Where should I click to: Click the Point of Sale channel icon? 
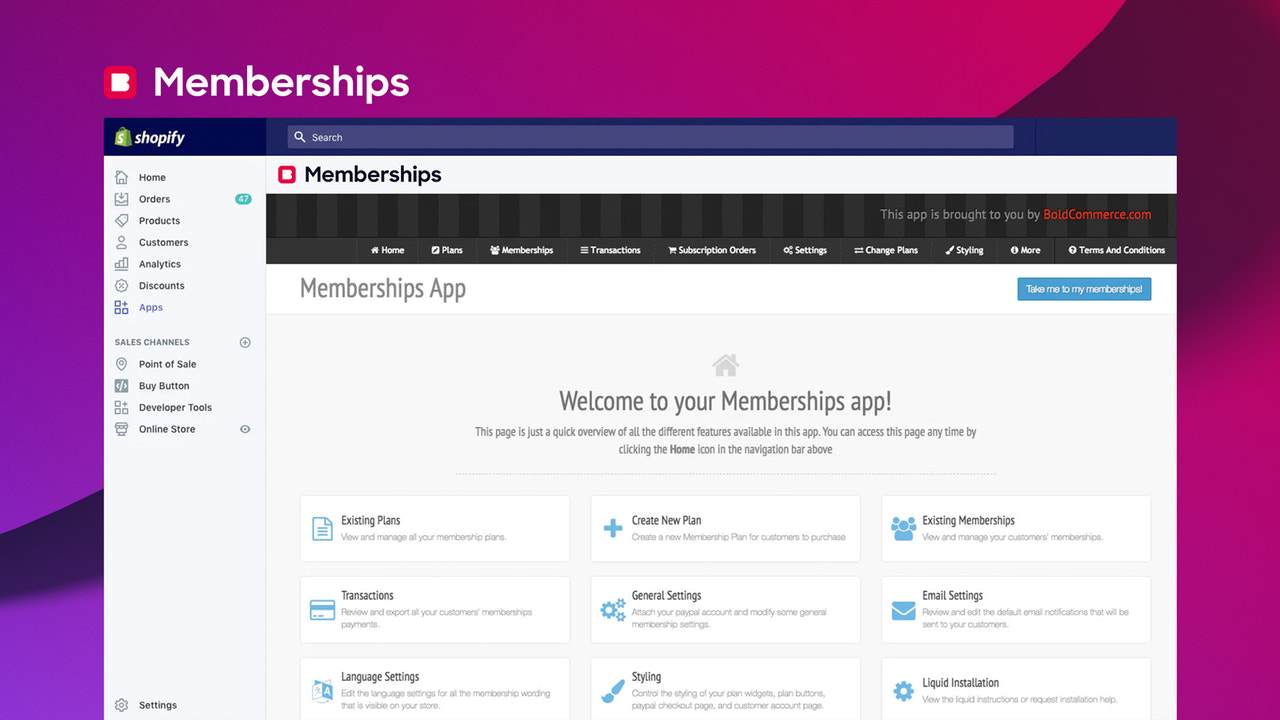[x=121, y=364]
